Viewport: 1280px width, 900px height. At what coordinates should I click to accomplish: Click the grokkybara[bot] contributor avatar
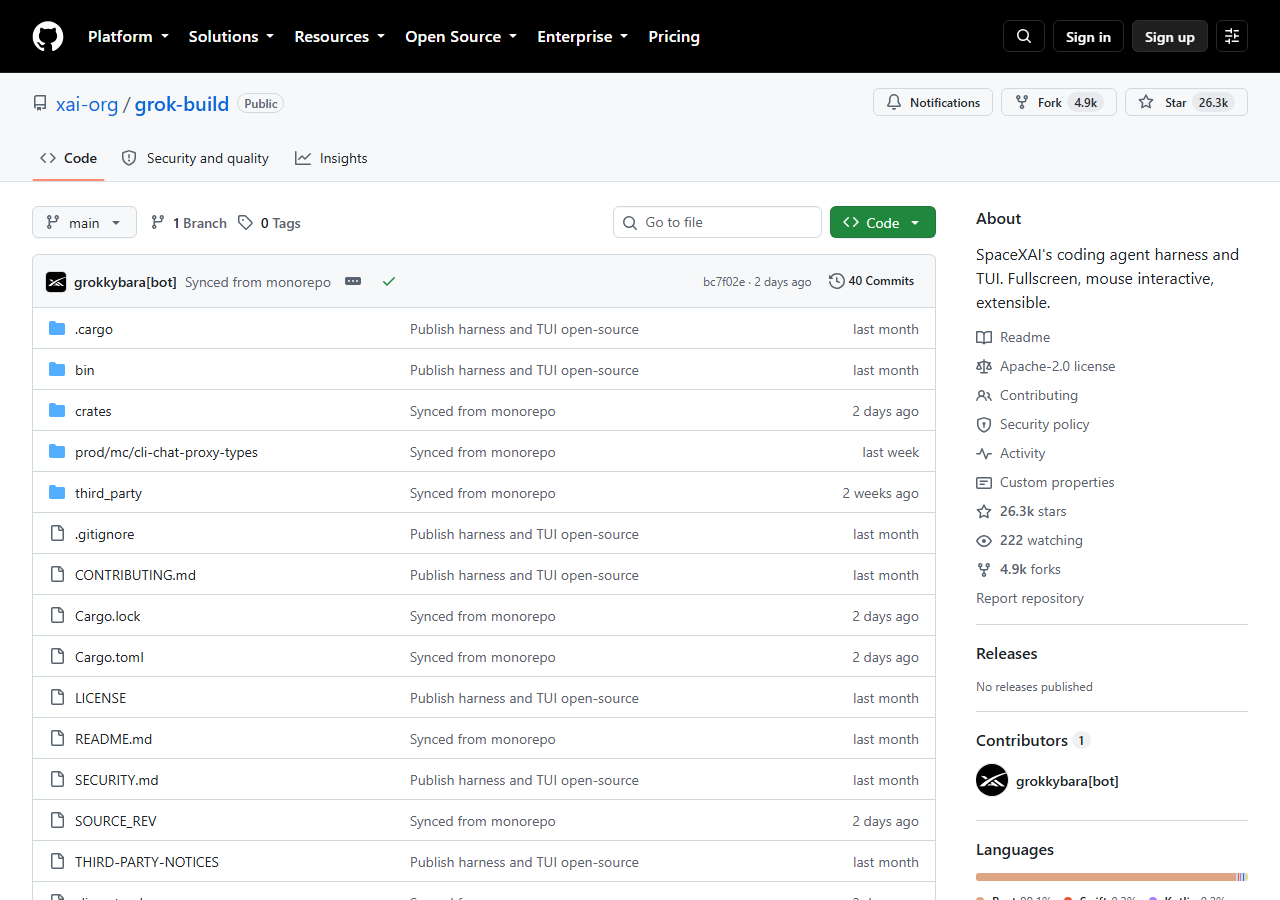[x=992, y=780]
